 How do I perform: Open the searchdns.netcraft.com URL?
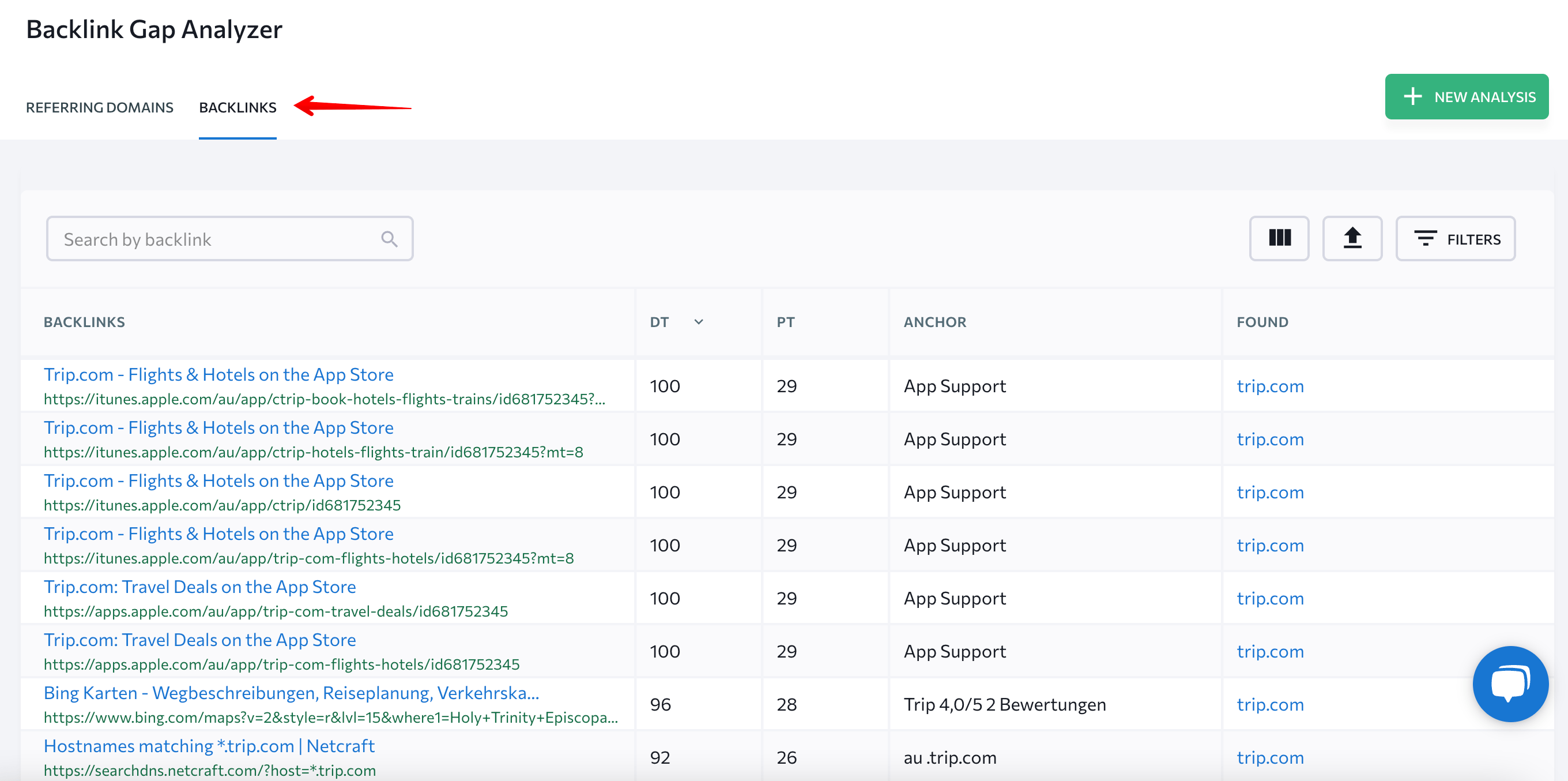click(210, 770)
